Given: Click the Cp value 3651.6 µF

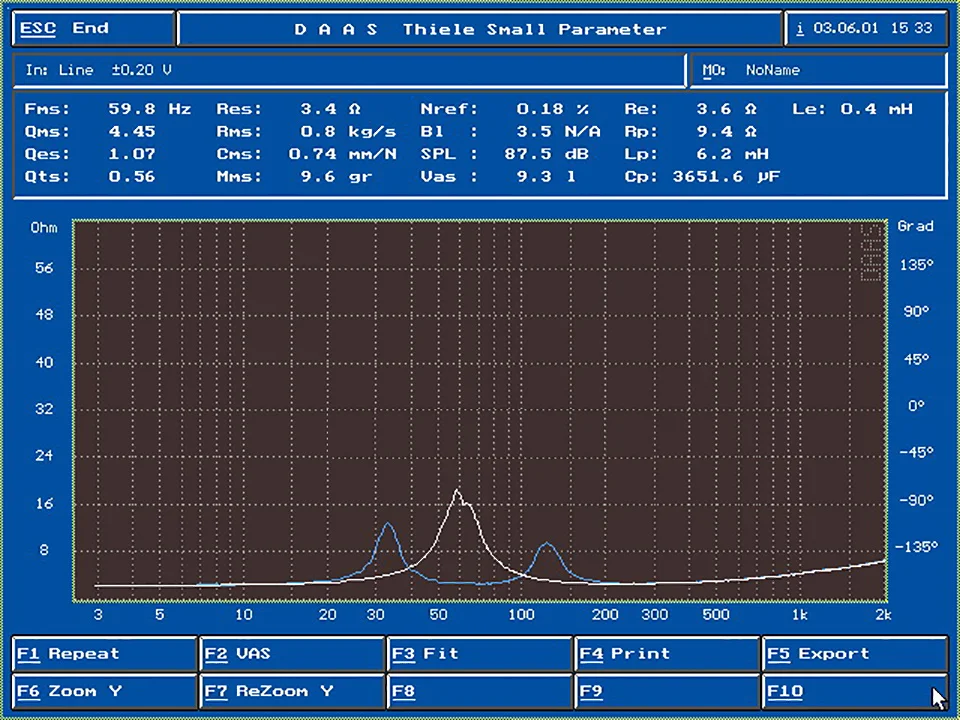Looking at the screenshot, I should pos(727,177).
